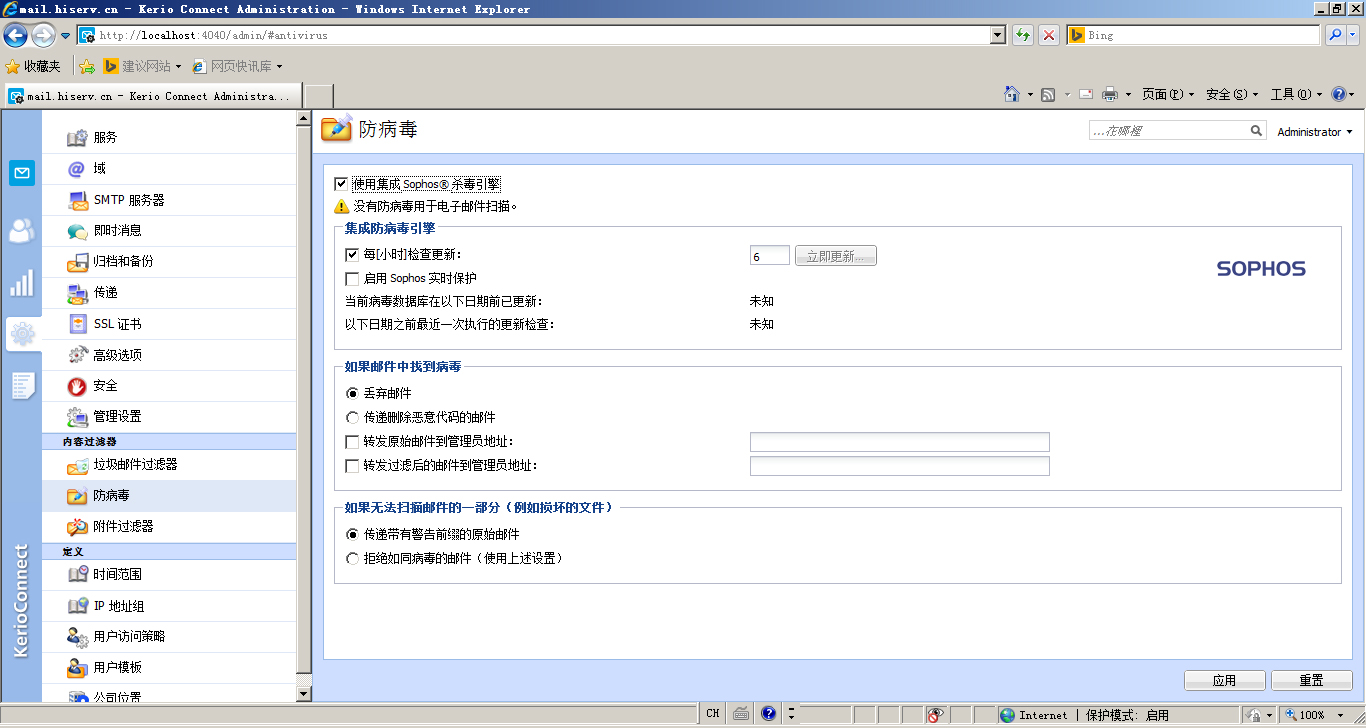Open the 用户访问策略 icon

pyautogui.click(x=77, y=637)
